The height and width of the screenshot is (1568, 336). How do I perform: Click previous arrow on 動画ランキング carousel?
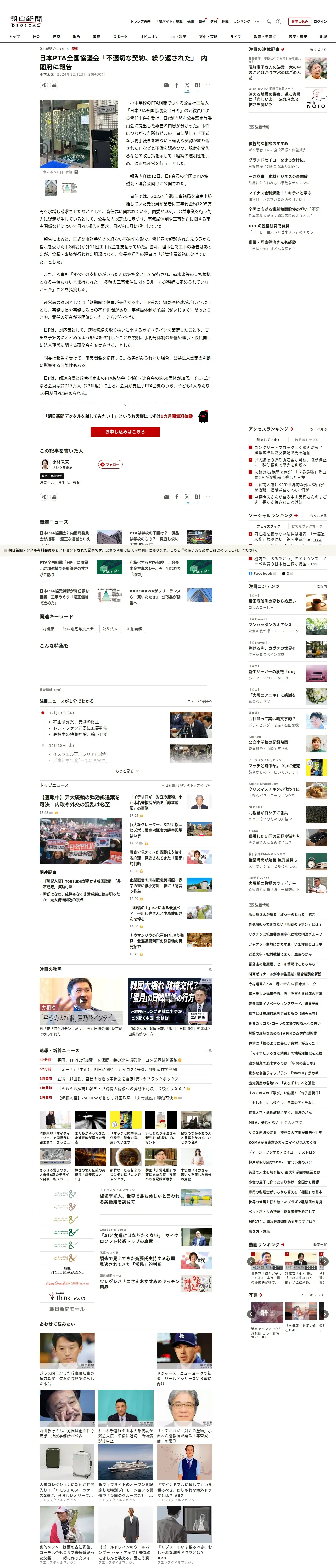click(x=251, y=1261)
